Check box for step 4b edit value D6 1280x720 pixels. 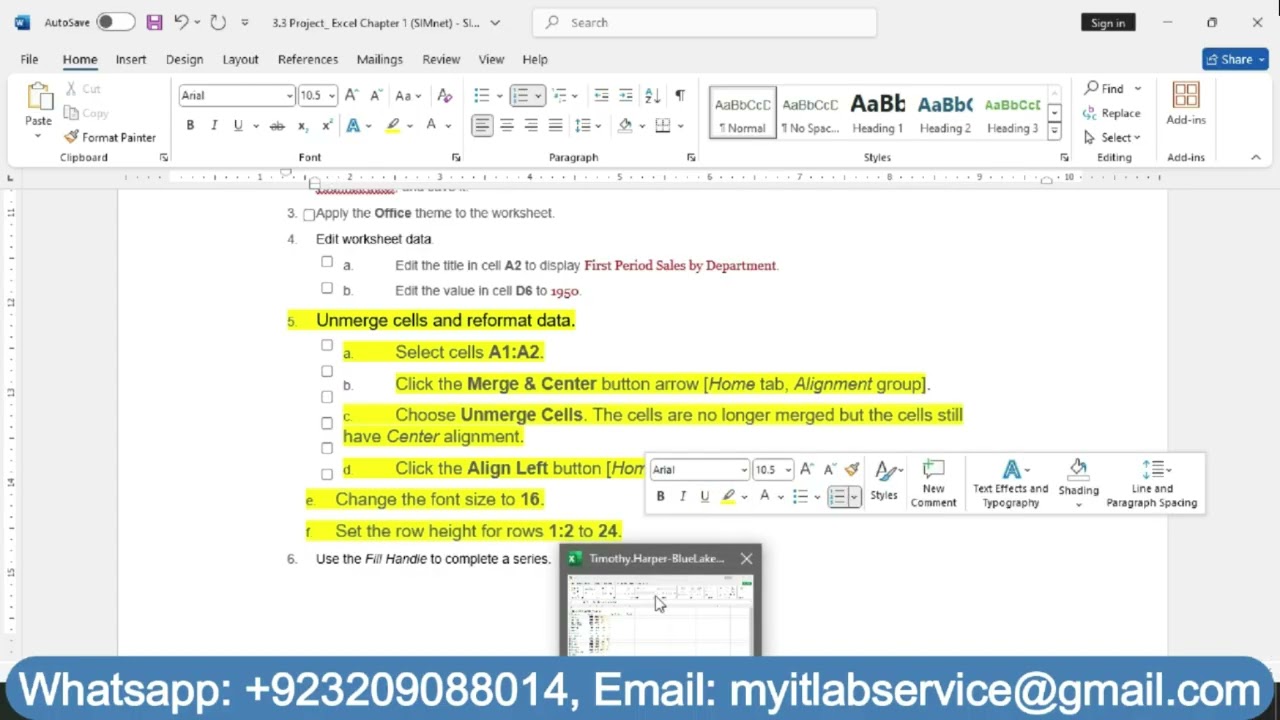327,288
